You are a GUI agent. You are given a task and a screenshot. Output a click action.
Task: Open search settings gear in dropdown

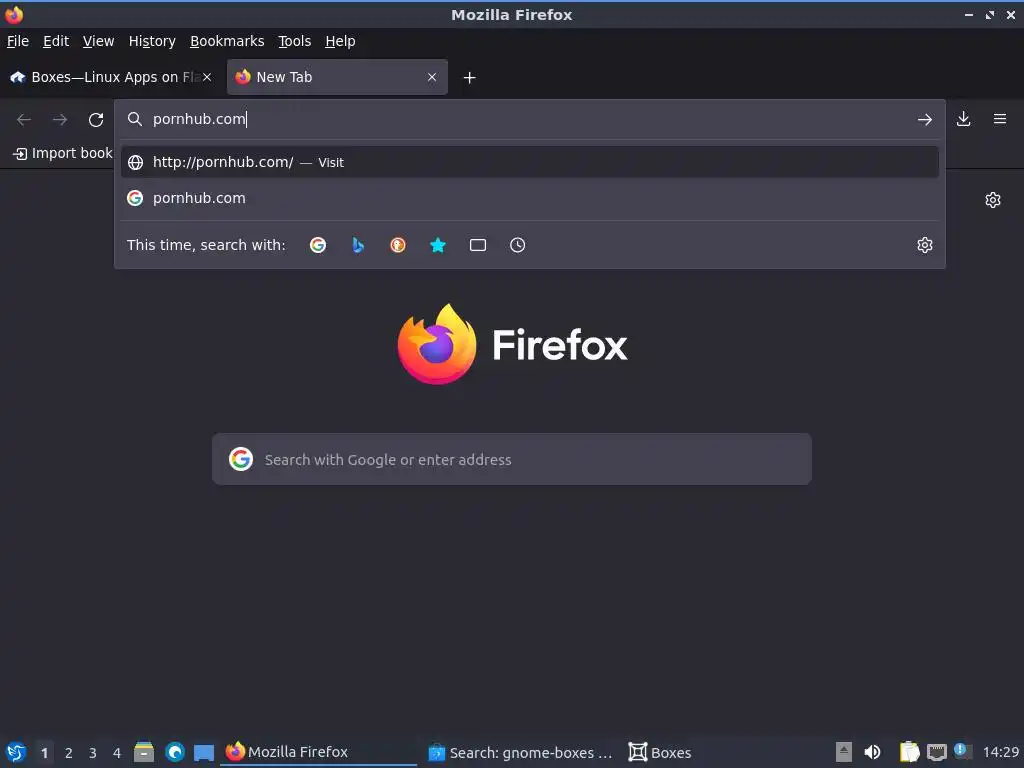(x=925, y=245)
